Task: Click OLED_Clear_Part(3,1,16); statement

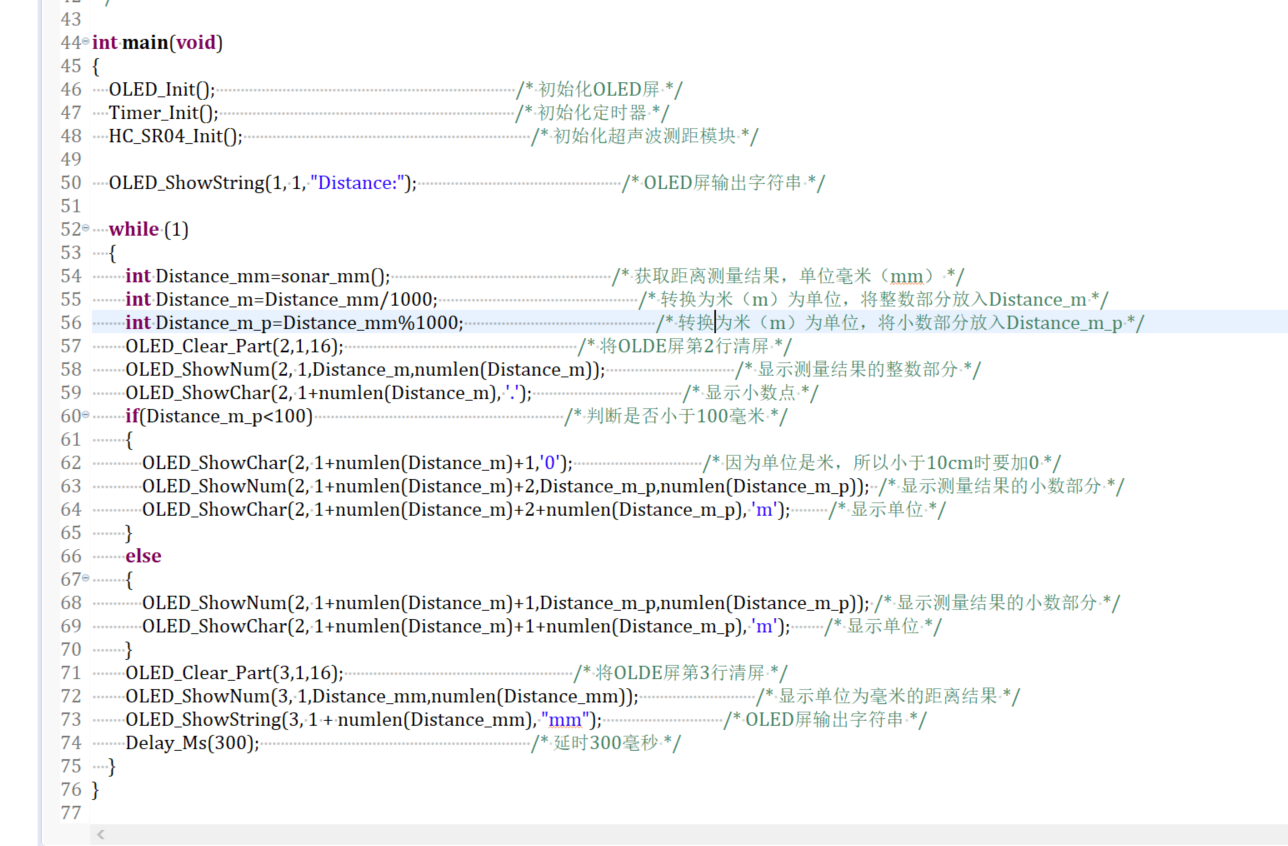Action: 234,672
